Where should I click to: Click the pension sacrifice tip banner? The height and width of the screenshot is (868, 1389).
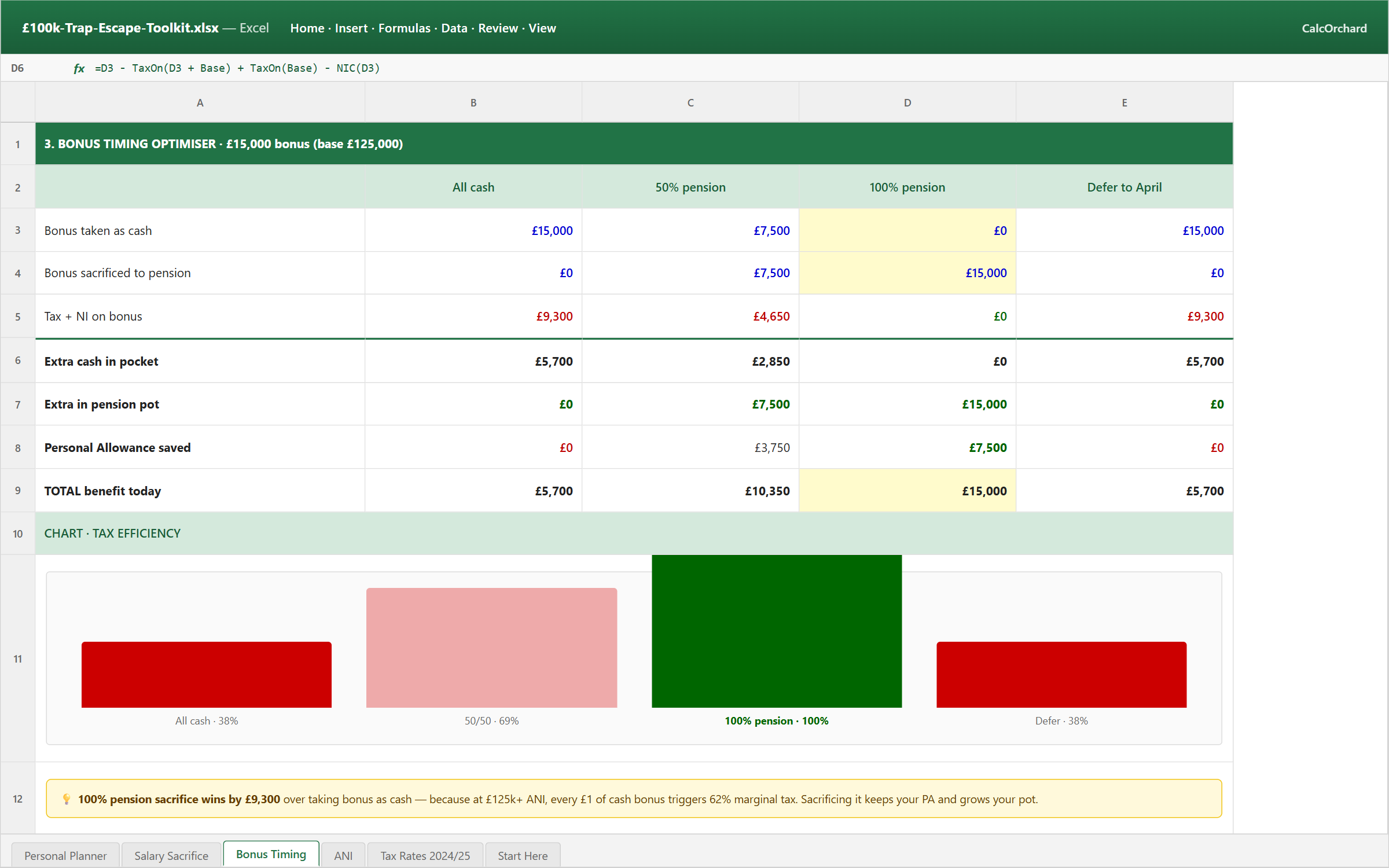(x=634, y=799)
